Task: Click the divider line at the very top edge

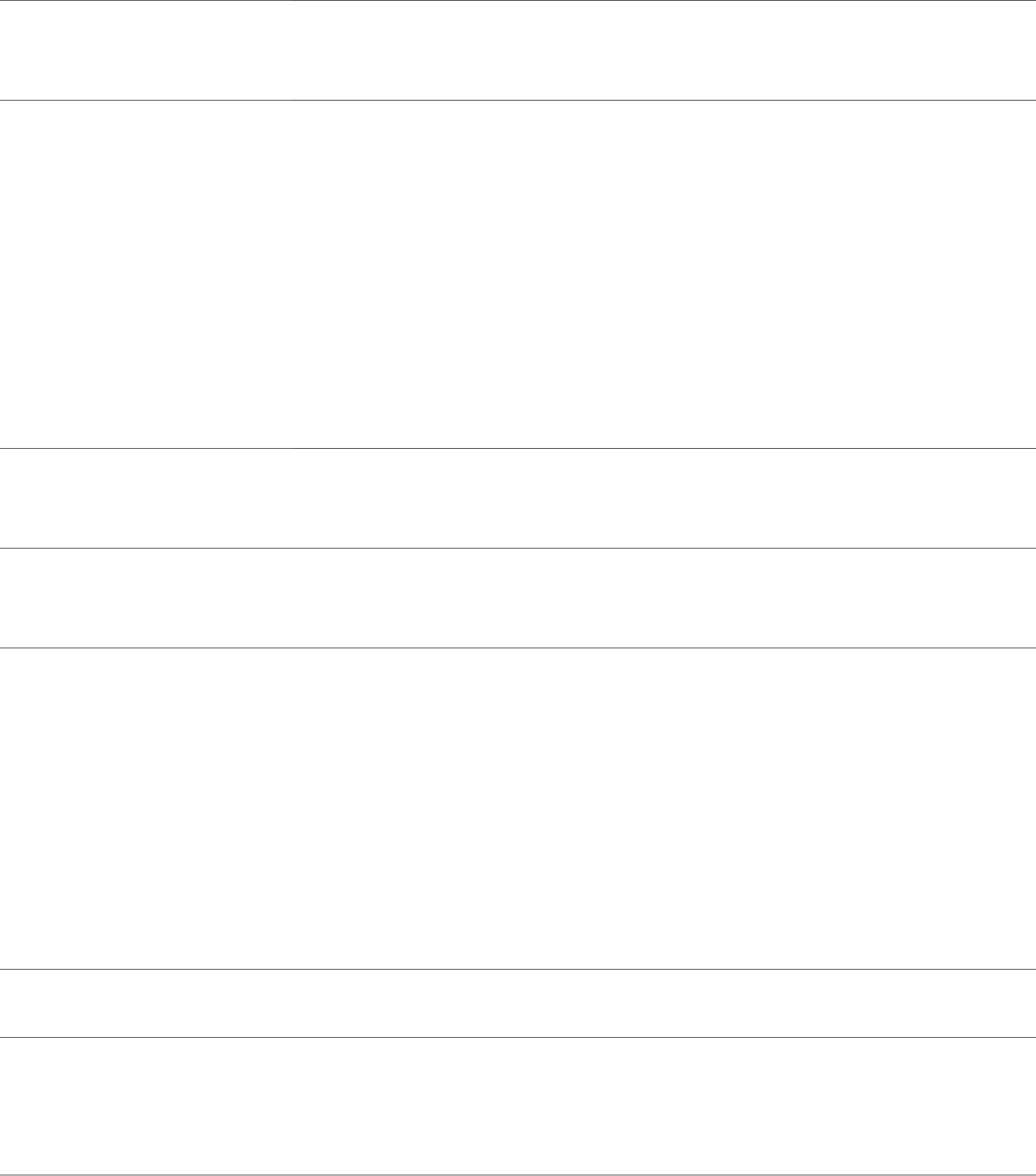Action: tap(518, 1)
